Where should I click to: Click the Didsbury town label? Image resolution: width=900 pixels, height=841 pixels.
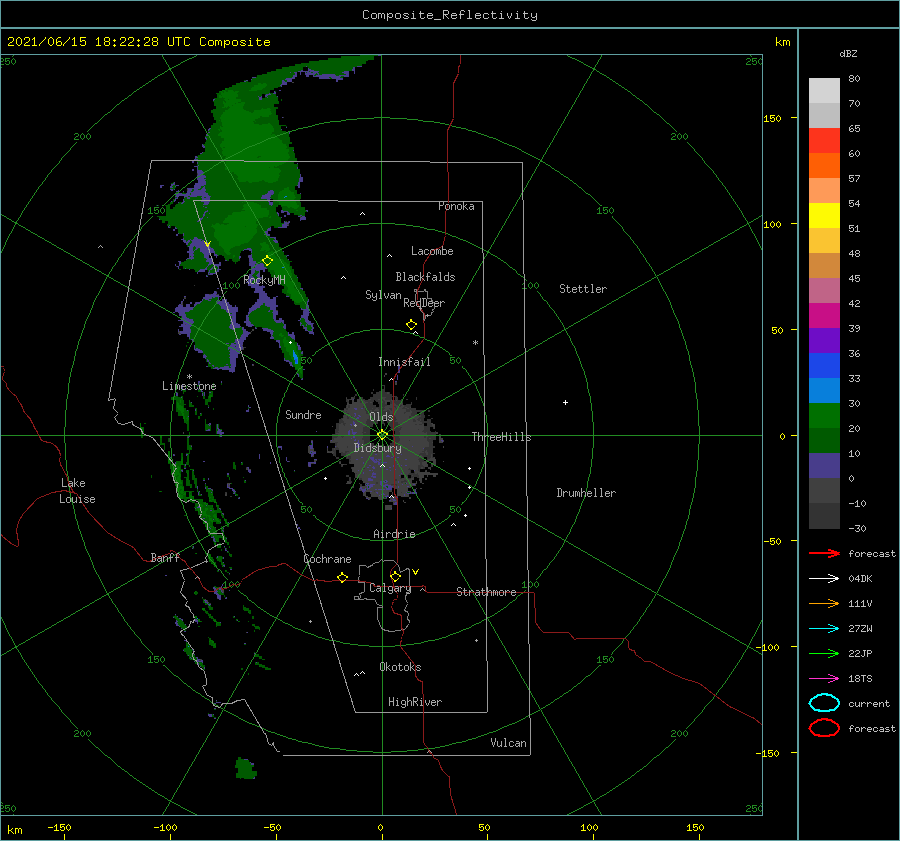[x=378, y=448]
